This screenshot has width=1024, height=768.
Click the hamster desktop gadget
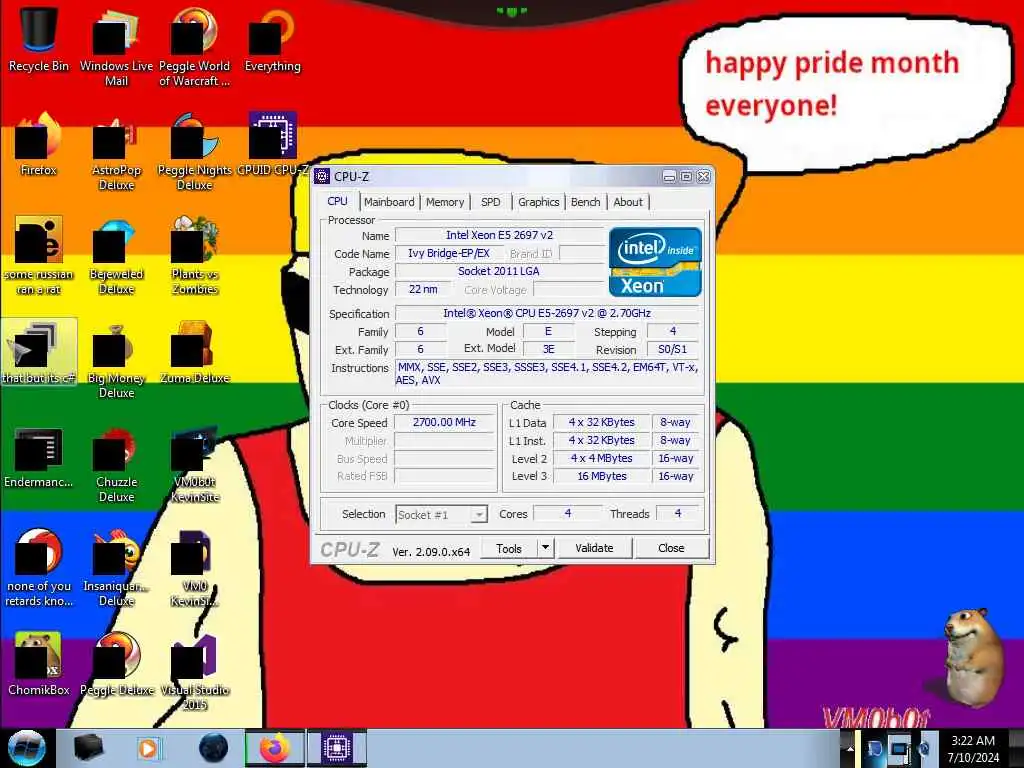(972, 656)
